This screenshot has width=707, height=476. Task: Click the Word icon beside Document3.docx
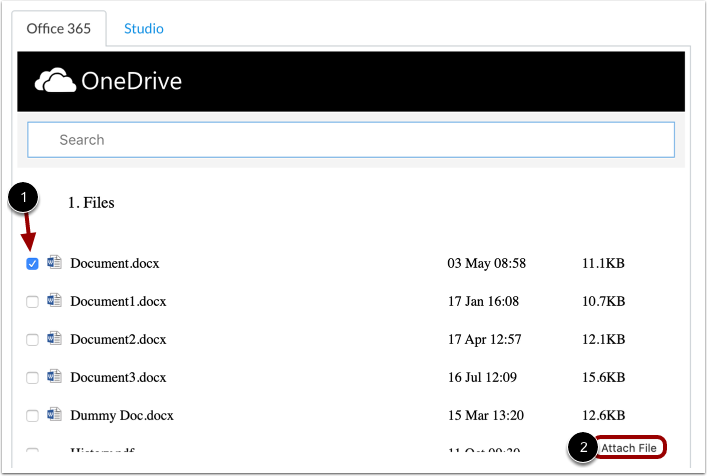coord(55,376)
